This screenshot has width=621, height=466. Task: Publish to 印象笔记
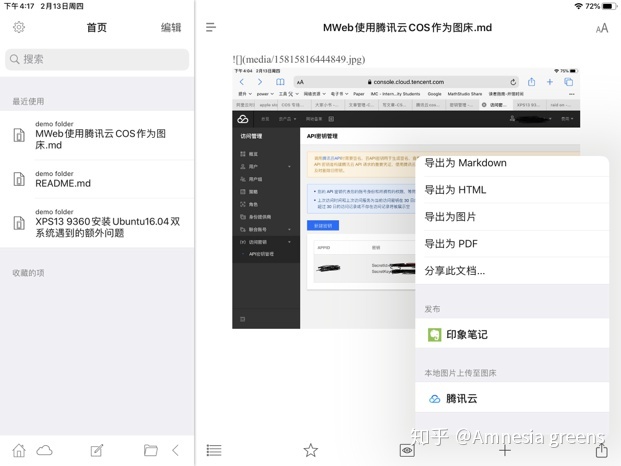point(512,335)
